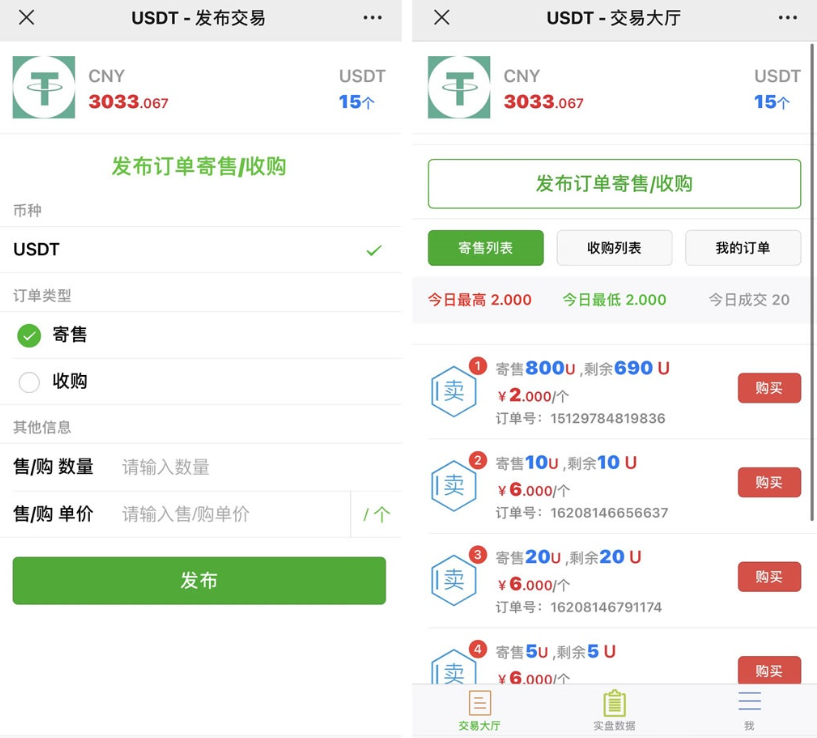Switch to the 寄售列表 tab

[x=486, y=248]
